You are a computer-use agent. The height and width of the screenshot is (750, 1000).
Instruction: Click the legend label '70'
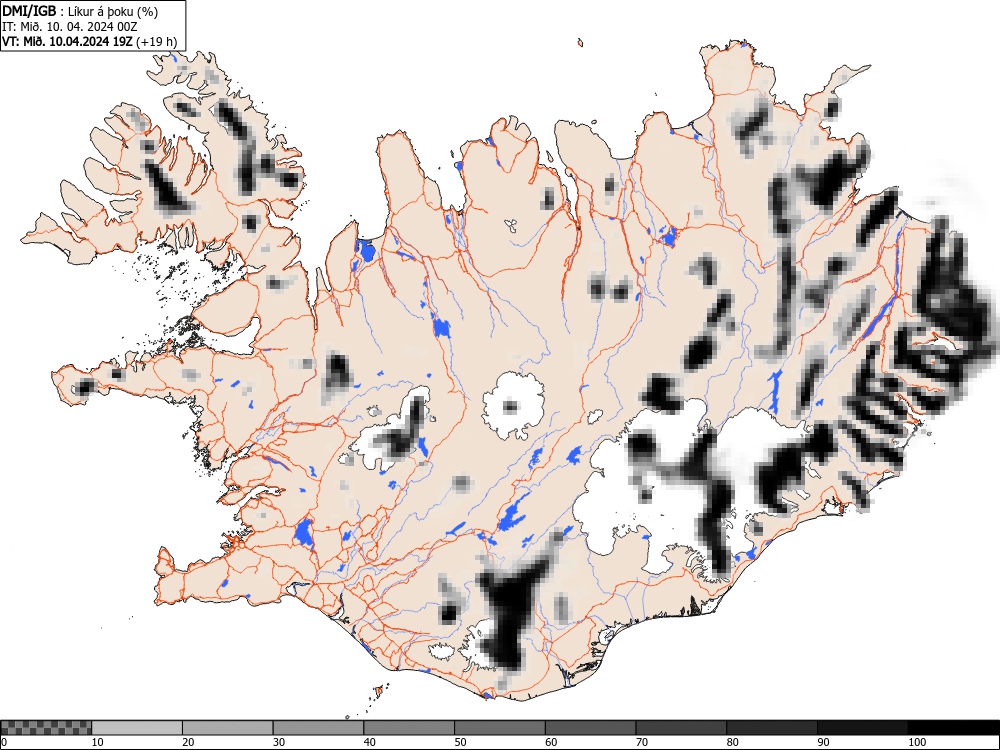642,742
